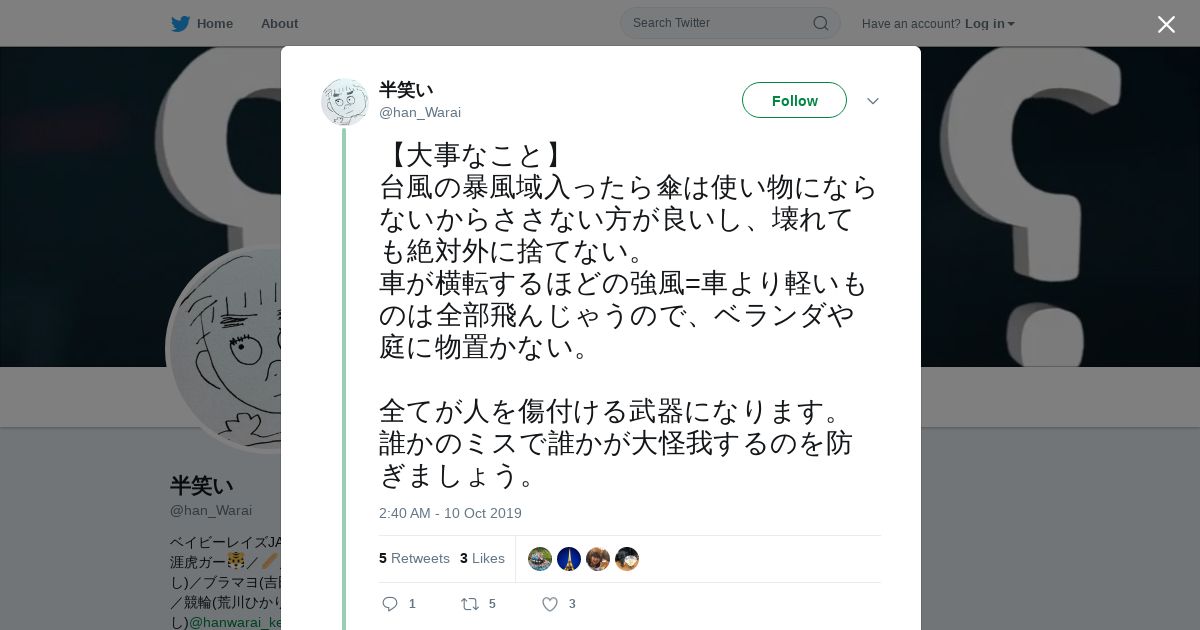Like the tweet with heart icon
The image size is (1200, 630).
(x=549, y=604)
